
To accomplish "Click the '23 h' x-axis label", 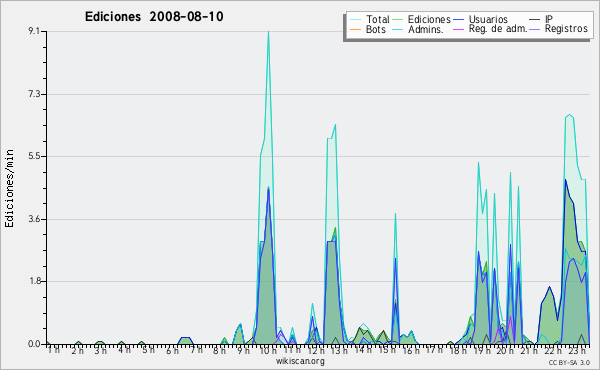I will [x=577, y=350].
